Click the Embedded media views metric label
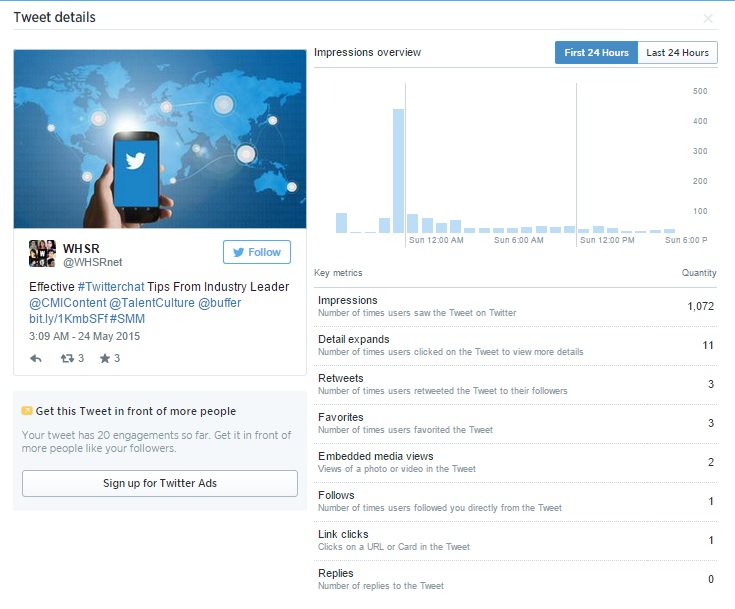Viewport: 735px width, 609px height. click(375, 456)
